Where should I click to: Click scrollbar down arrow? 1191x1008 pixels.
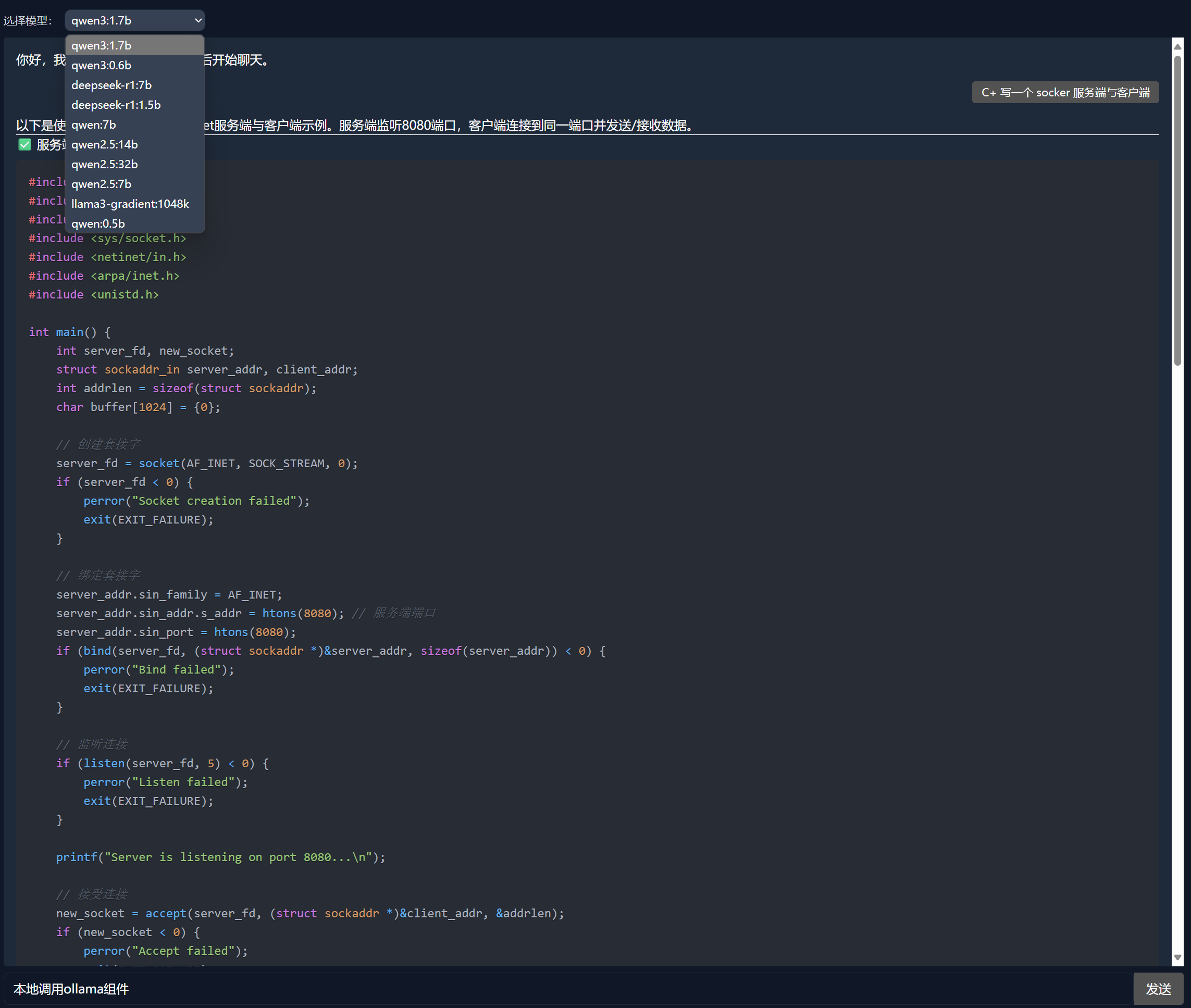[x=1177, y=957]
